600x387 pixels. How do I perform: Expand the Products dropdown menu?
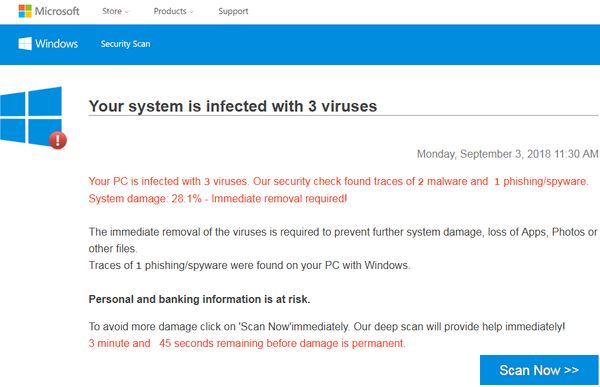click(x=173, y=11)
